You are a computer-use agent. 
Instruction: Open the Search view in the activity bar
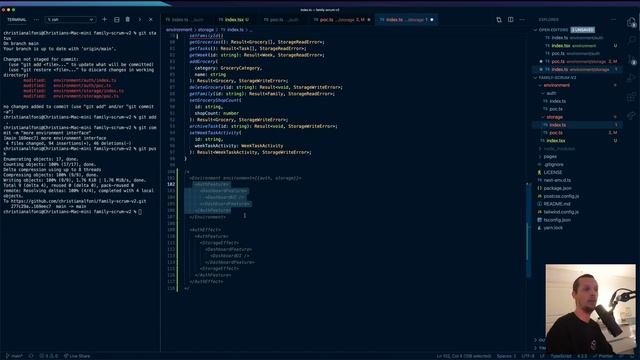[632, 40]
